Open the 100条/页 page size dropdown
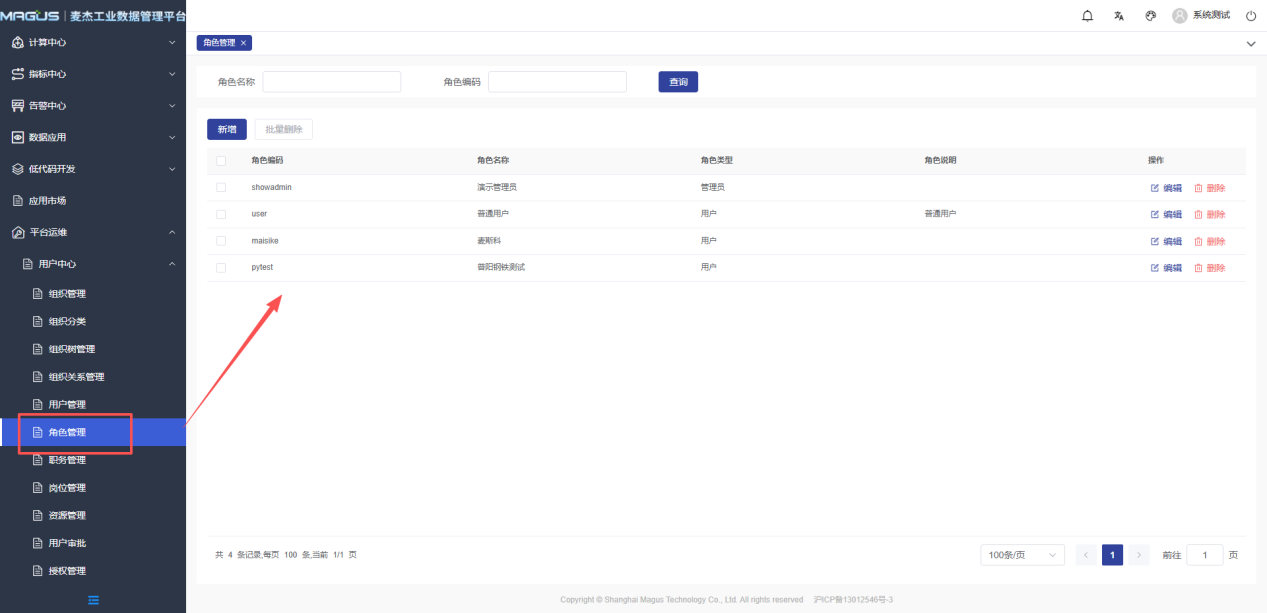This screenshot has width=1267, height=613. coord(1022,555)
